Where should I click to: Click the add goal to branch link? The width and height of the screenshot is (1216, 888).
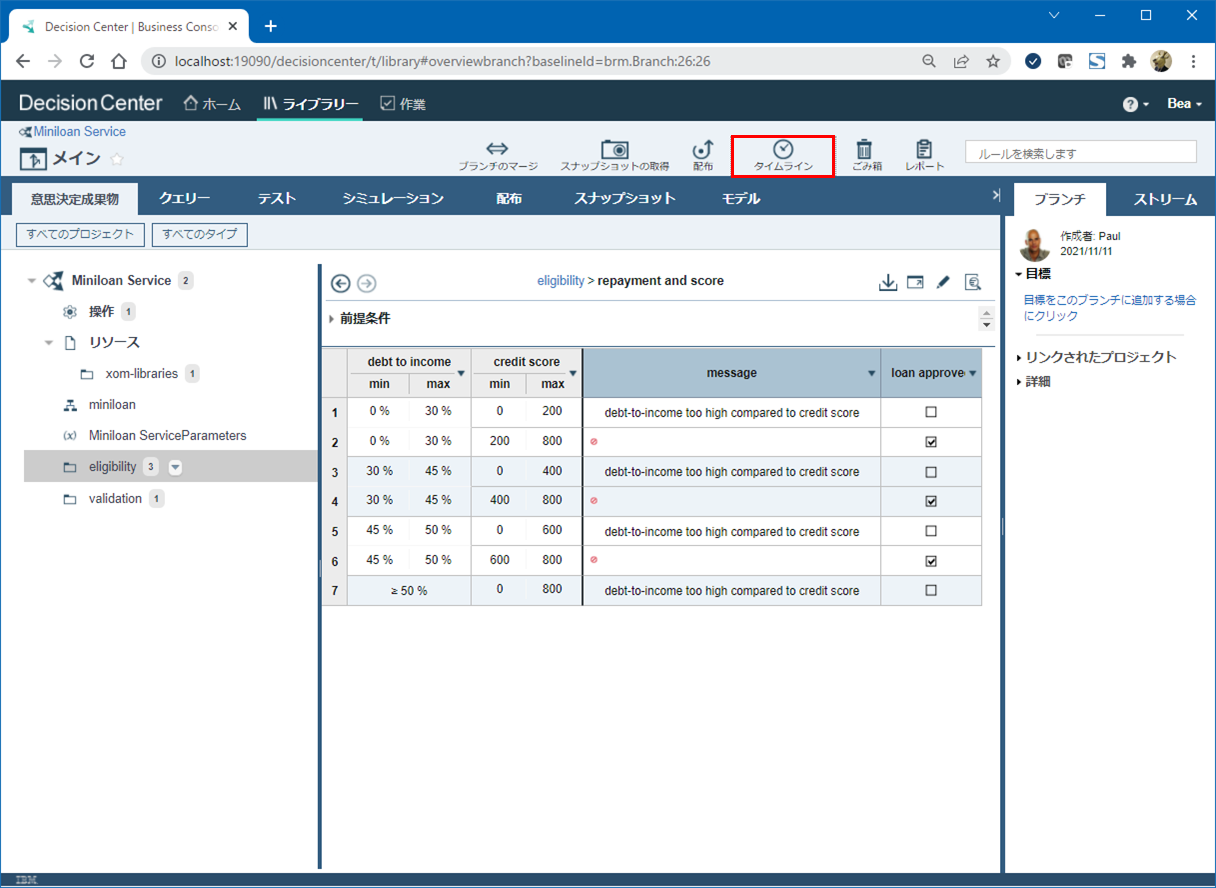1110,307
